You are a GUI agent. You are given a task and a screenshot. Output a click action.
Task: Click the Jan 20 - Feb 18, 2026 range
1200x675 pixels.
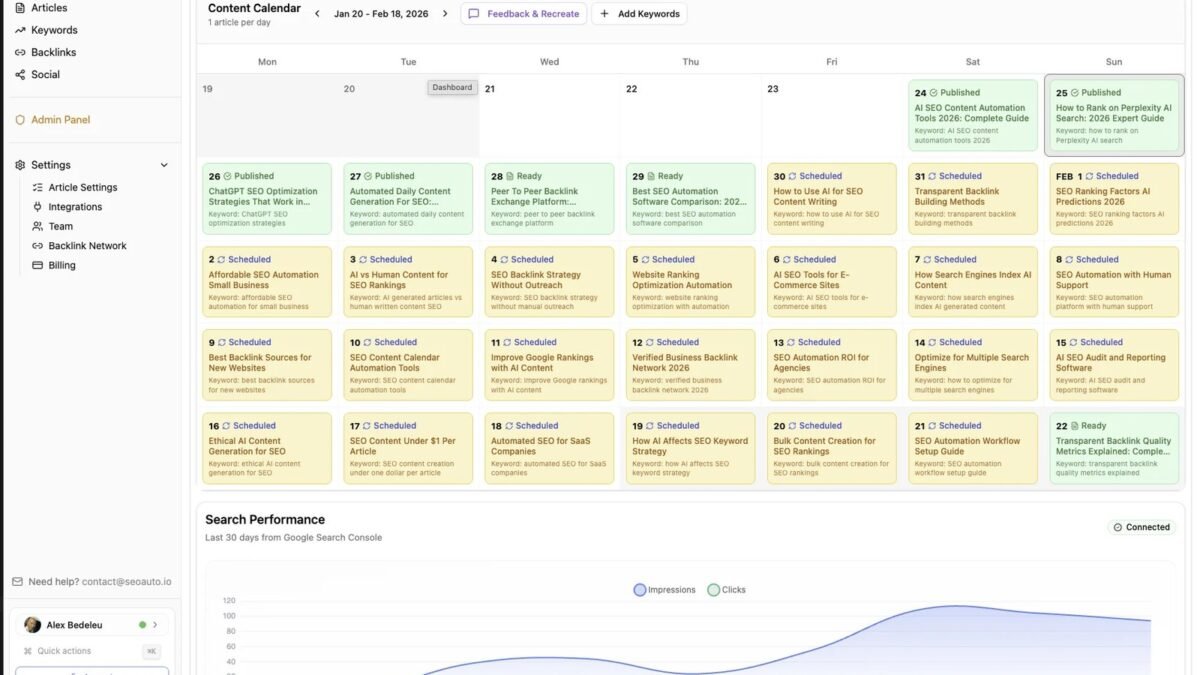click(x=381, y=14)
